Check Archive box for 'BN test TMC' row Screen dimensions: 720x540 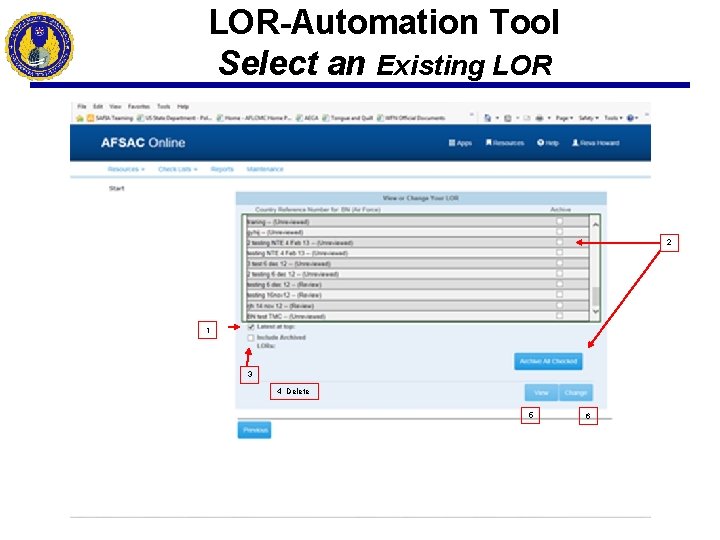pyautogui.click(x=559, y=315)
